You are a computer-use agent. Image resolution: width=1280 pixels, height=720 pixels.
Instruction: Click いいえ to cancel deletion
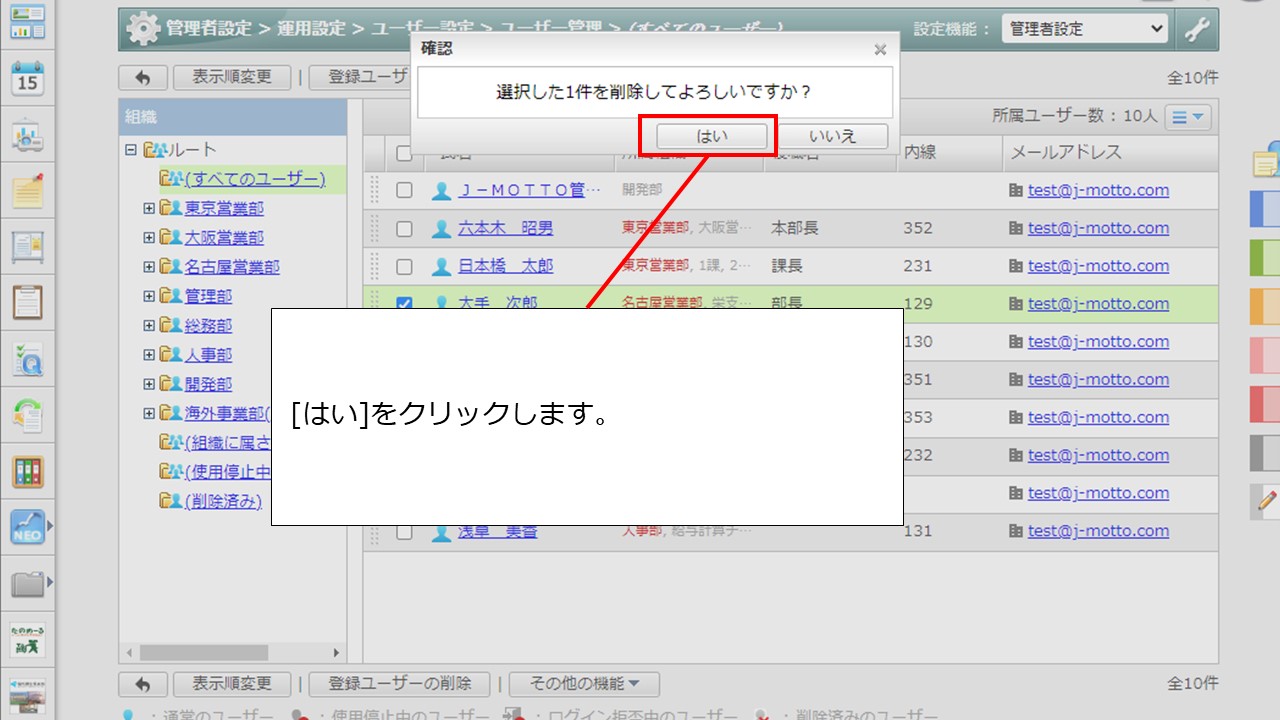point(832,136)
